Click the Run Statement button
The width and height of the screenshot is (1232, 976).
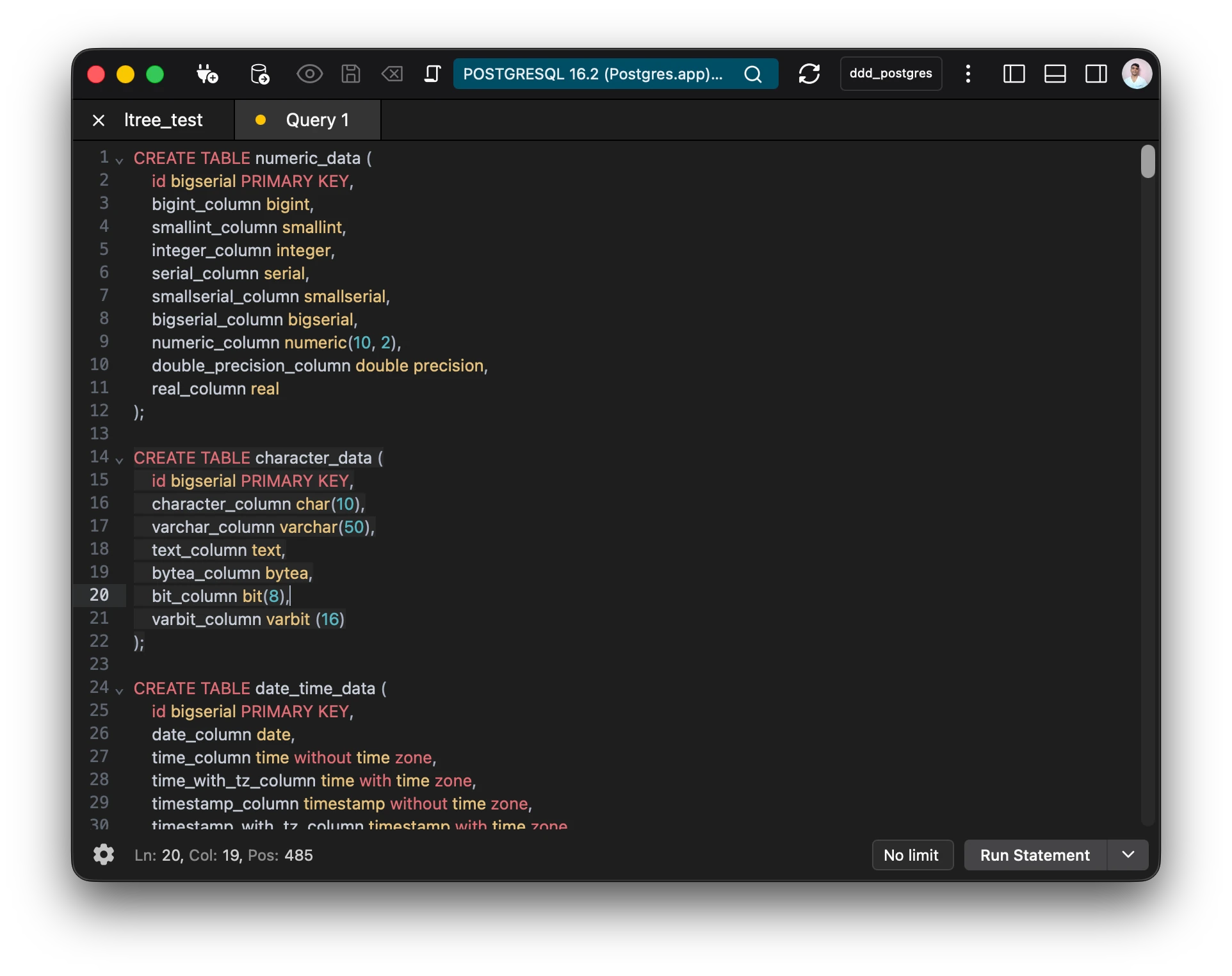1035,855
